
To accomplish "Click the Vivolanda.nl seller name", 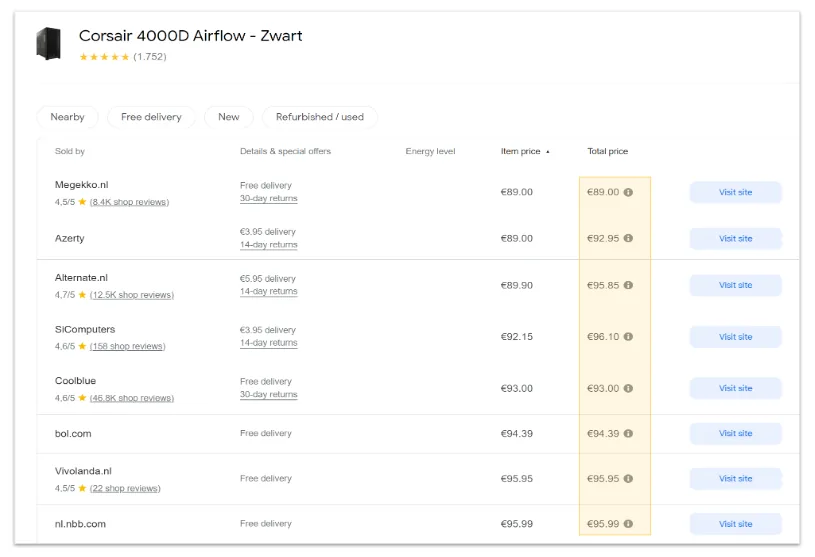I will coord(83,471).
